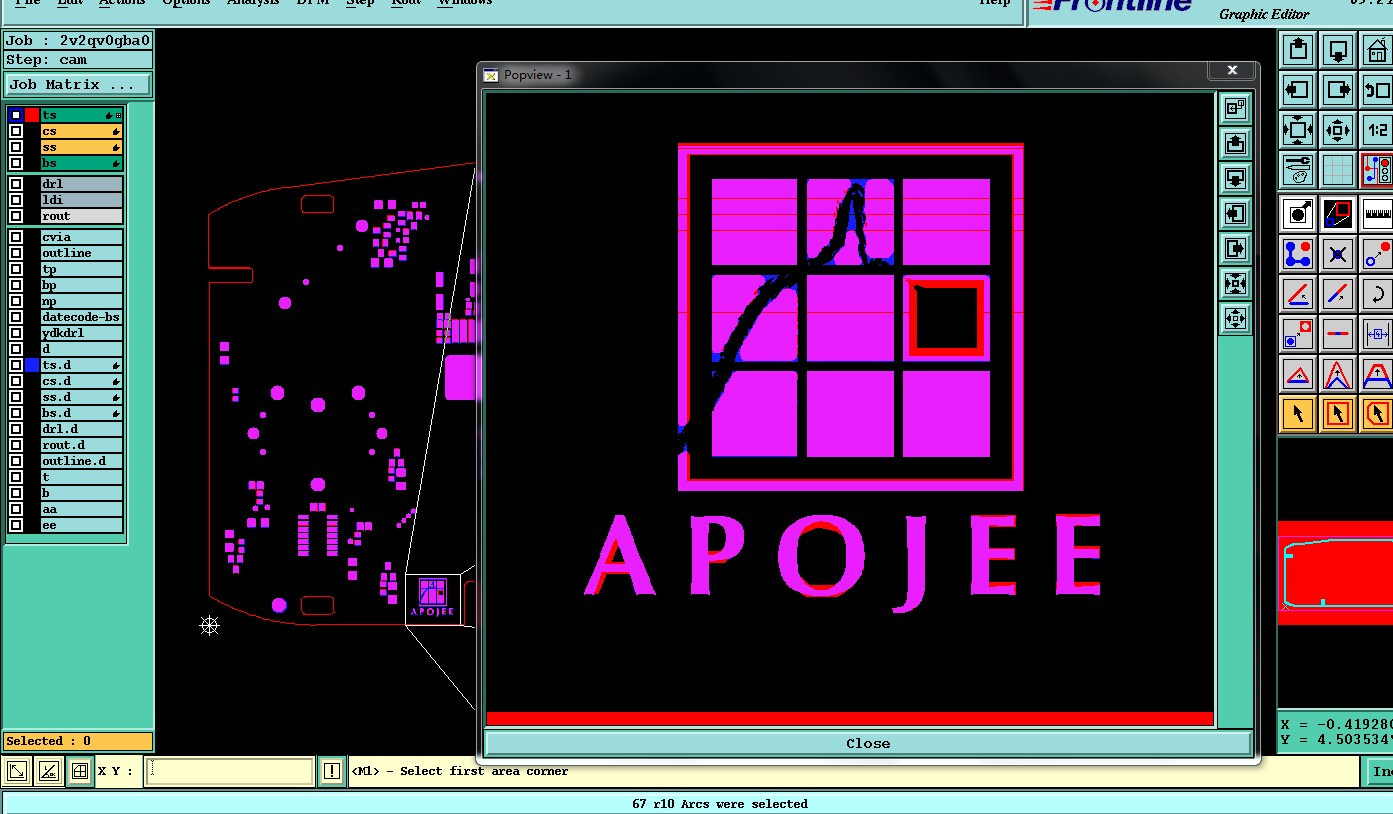Click the dimension arrows icon
Viewport: 1393px width, 814px height.
[x=1377, y=334]
